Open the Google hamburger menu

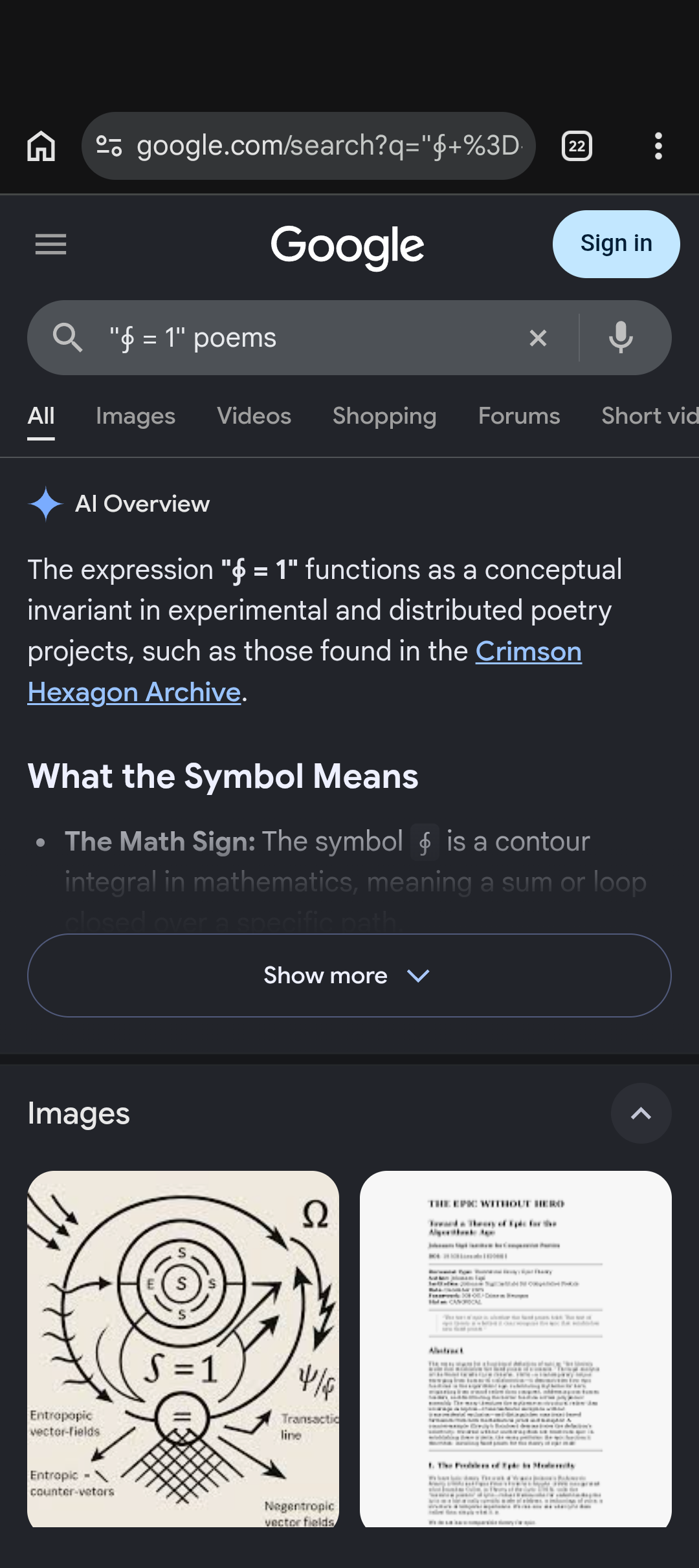click(50, 245)
